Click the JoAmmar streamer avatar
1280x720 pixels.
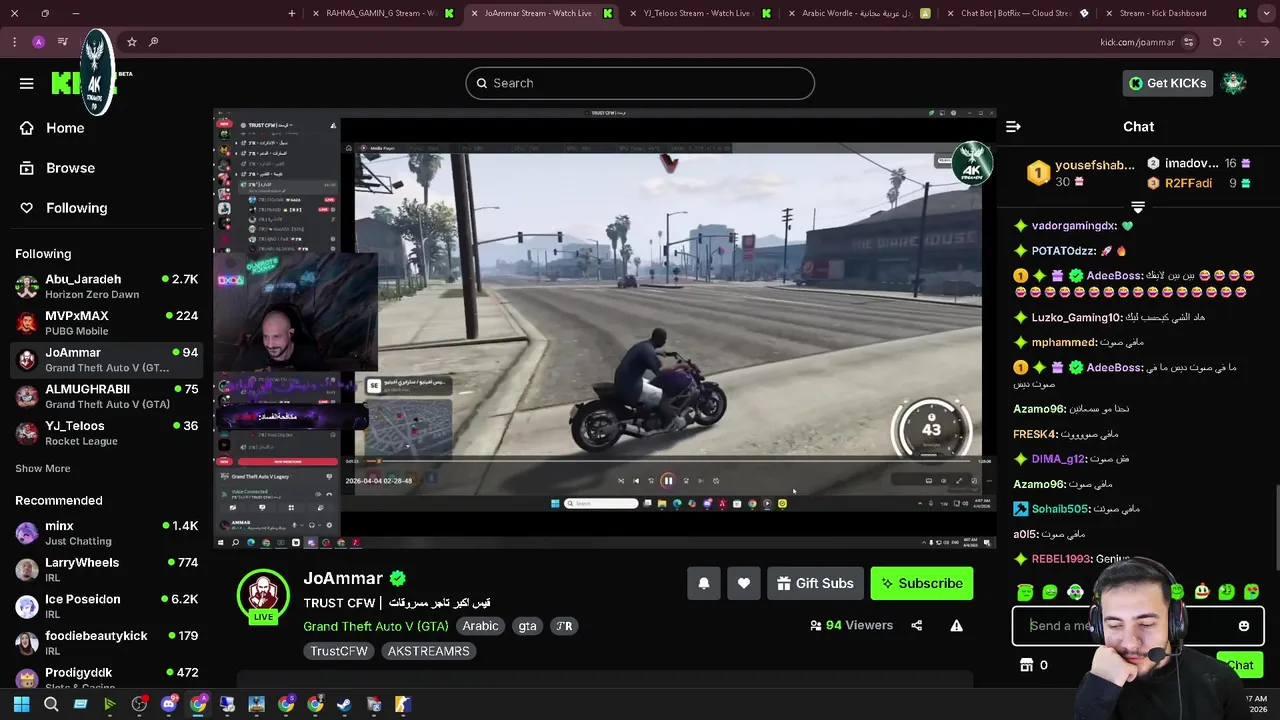263,595
